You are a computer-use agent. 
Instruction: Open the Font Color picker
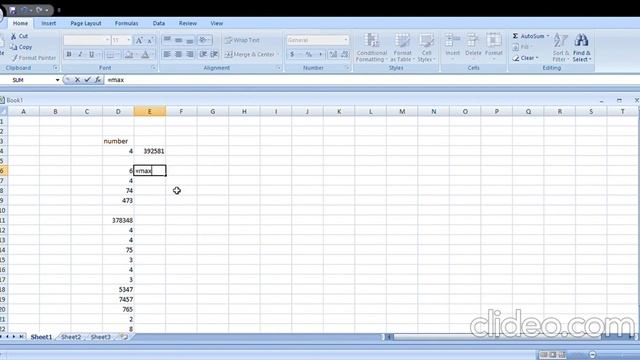146,54
